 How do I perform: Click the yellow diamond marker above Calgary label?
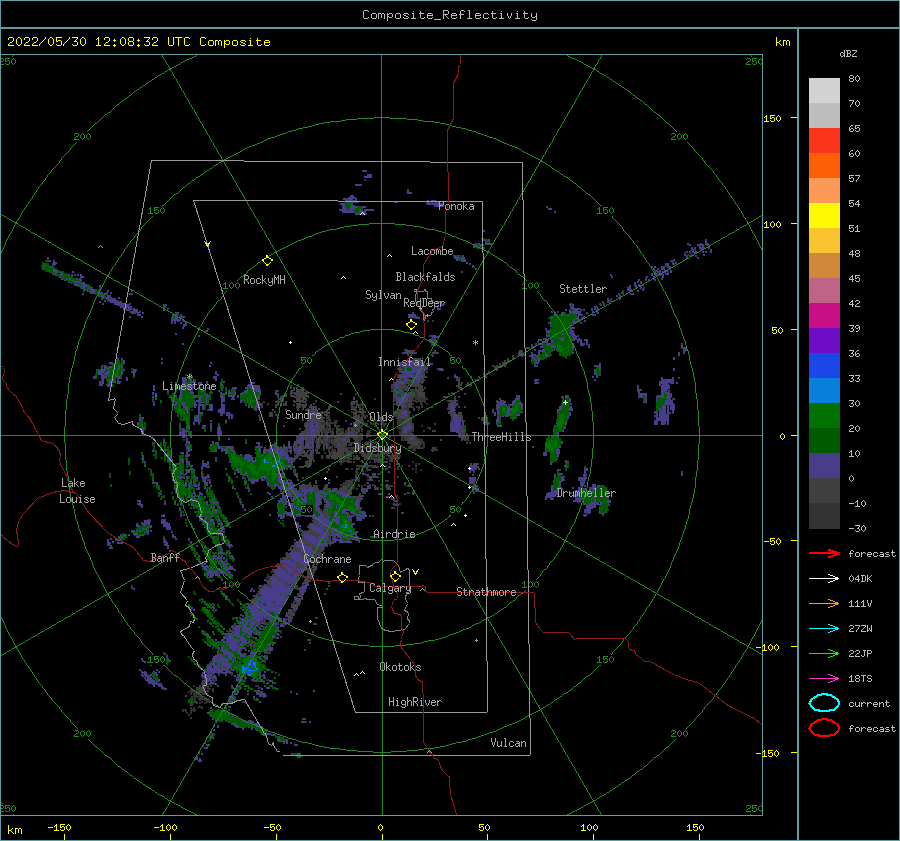(x=395, y=576)
